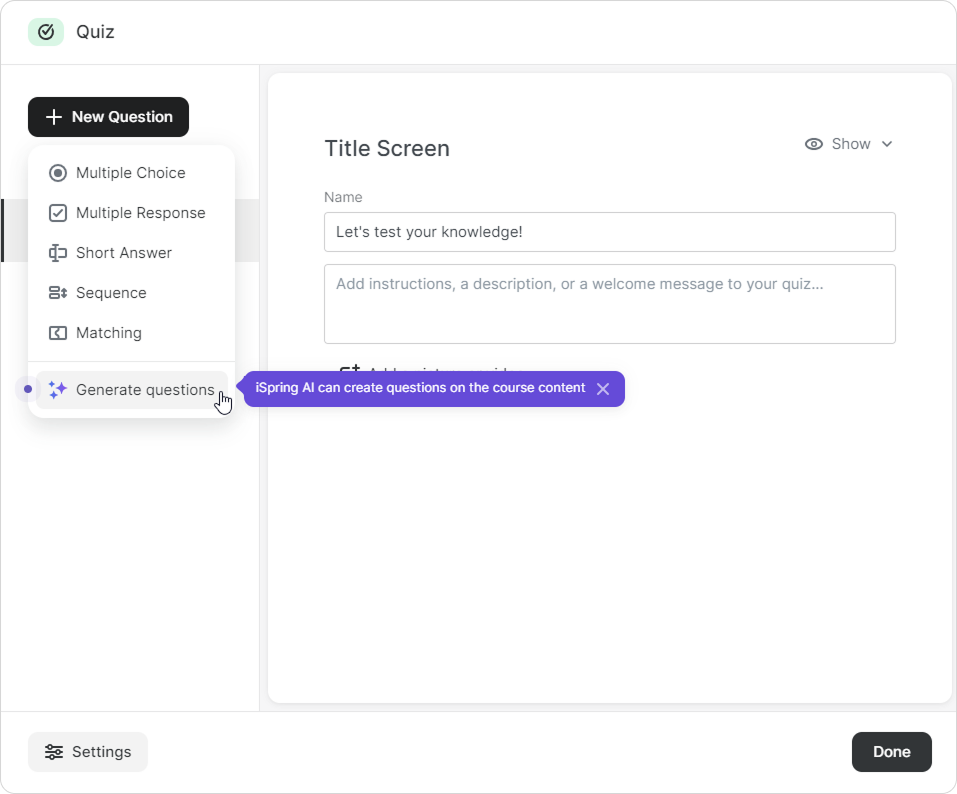
Task: Expand the Show dropdown chevron
Action: pos(887,144)
